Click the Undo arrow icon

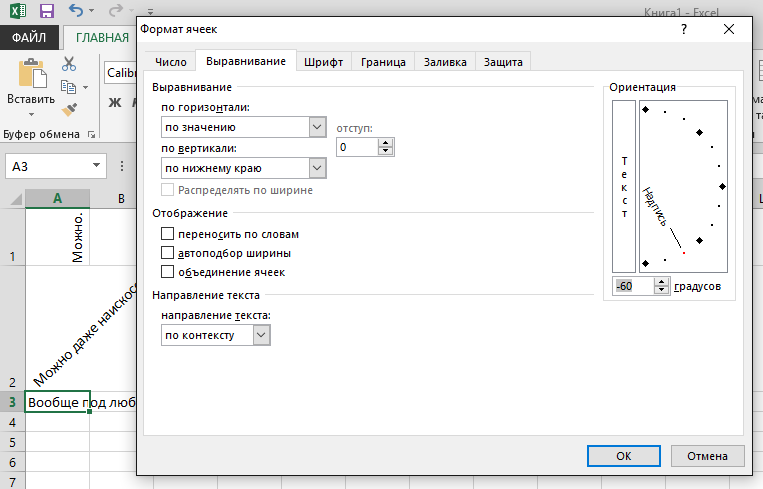click(x=75, y=10)
